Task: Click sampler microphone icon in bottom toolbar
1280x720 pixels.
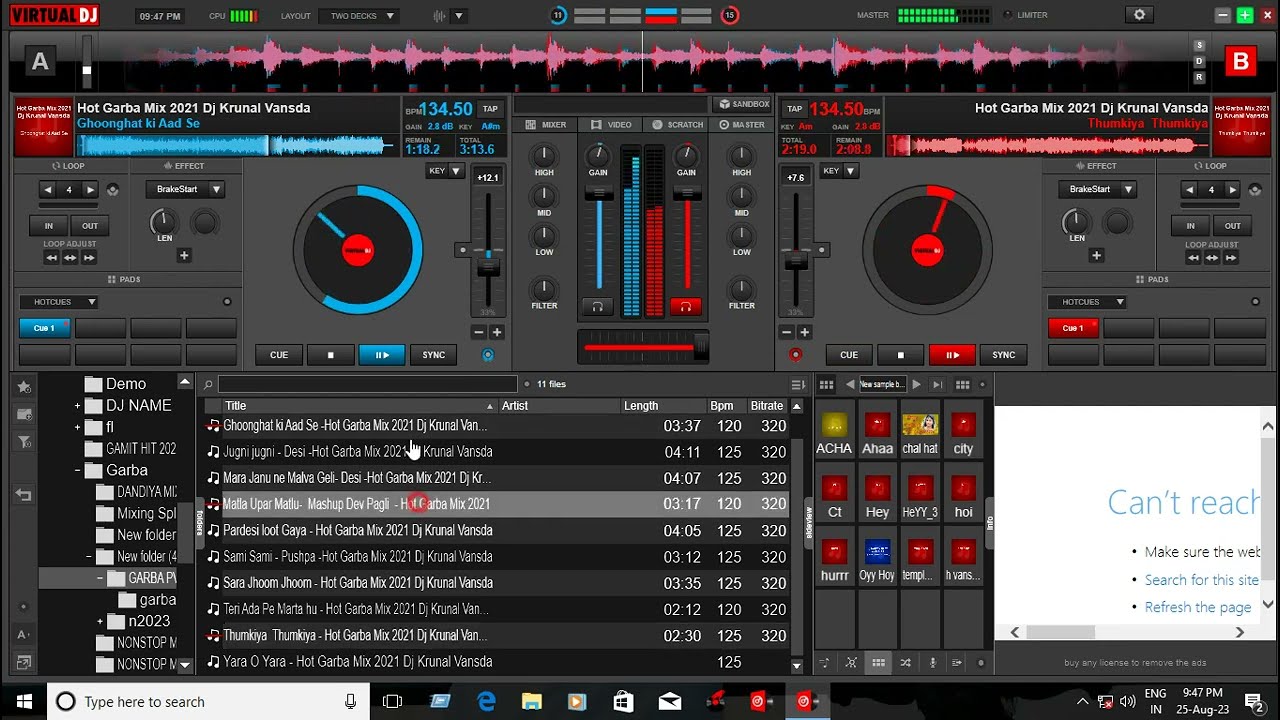Action: coord(932,662)
